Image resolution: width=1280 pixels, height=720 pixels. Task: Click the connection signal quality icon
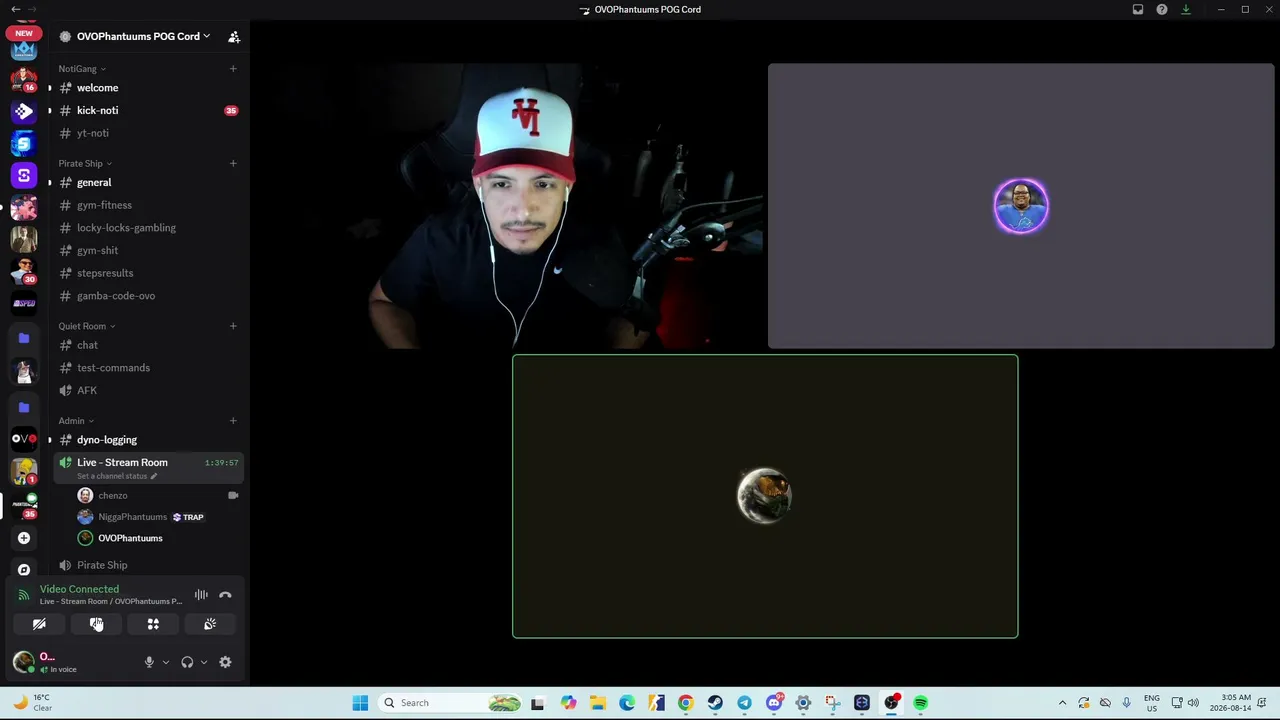24,595
